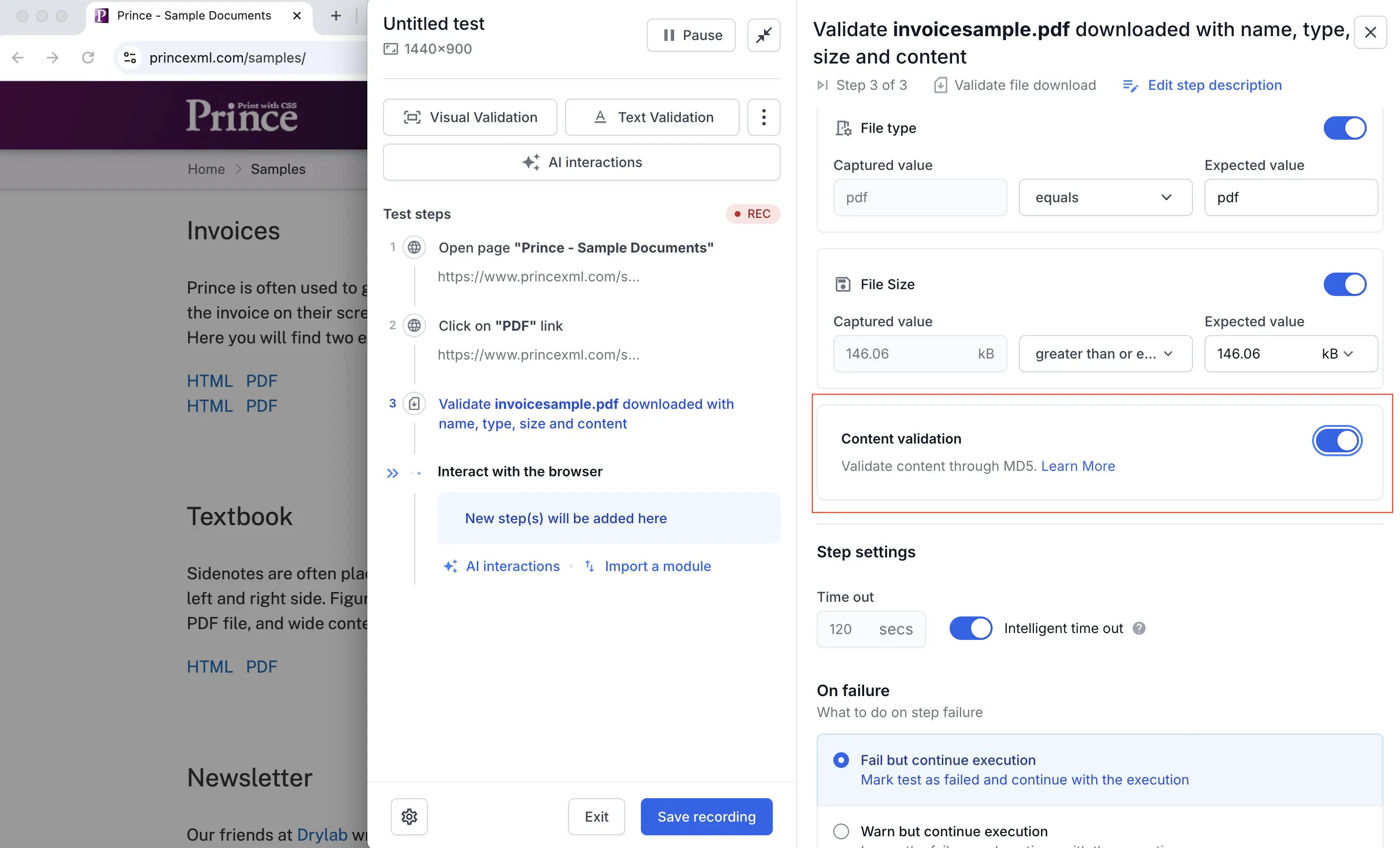Viewport: 1400px width, 848px height.
Task: Click the site information icon in address bar
Action: [x=130, y=58]
